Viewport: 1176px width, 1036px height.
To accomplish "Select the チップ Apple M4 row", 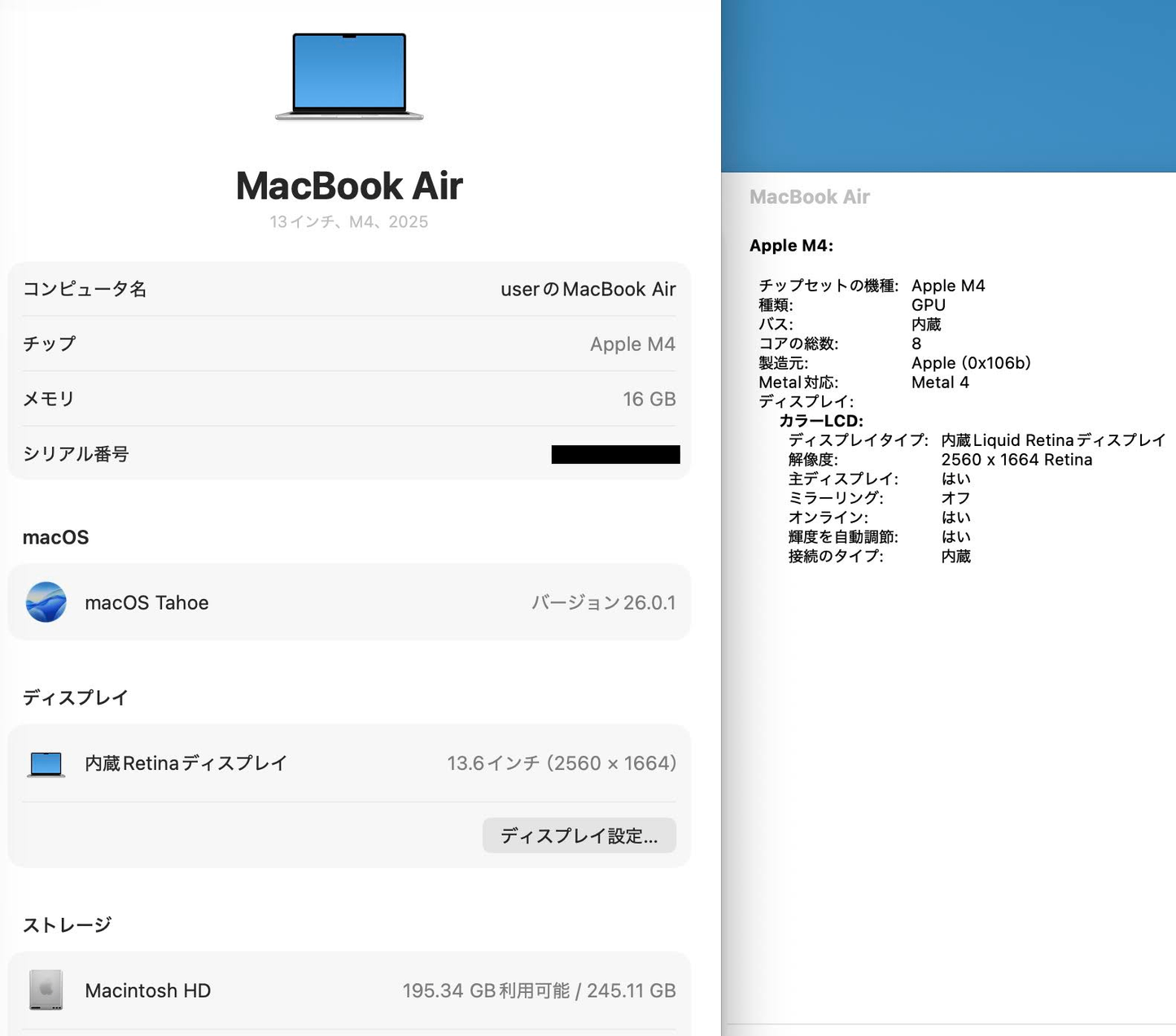I will point(348,343).
